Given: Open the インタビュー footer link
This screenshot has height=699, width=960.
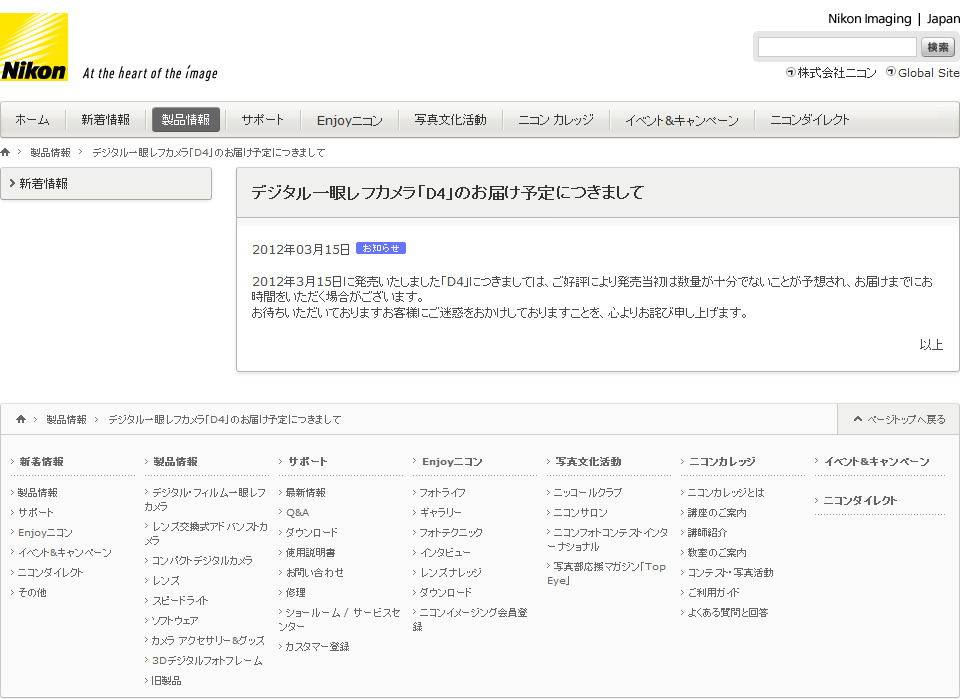Looking at the screenshot, I should pos(445,553).
